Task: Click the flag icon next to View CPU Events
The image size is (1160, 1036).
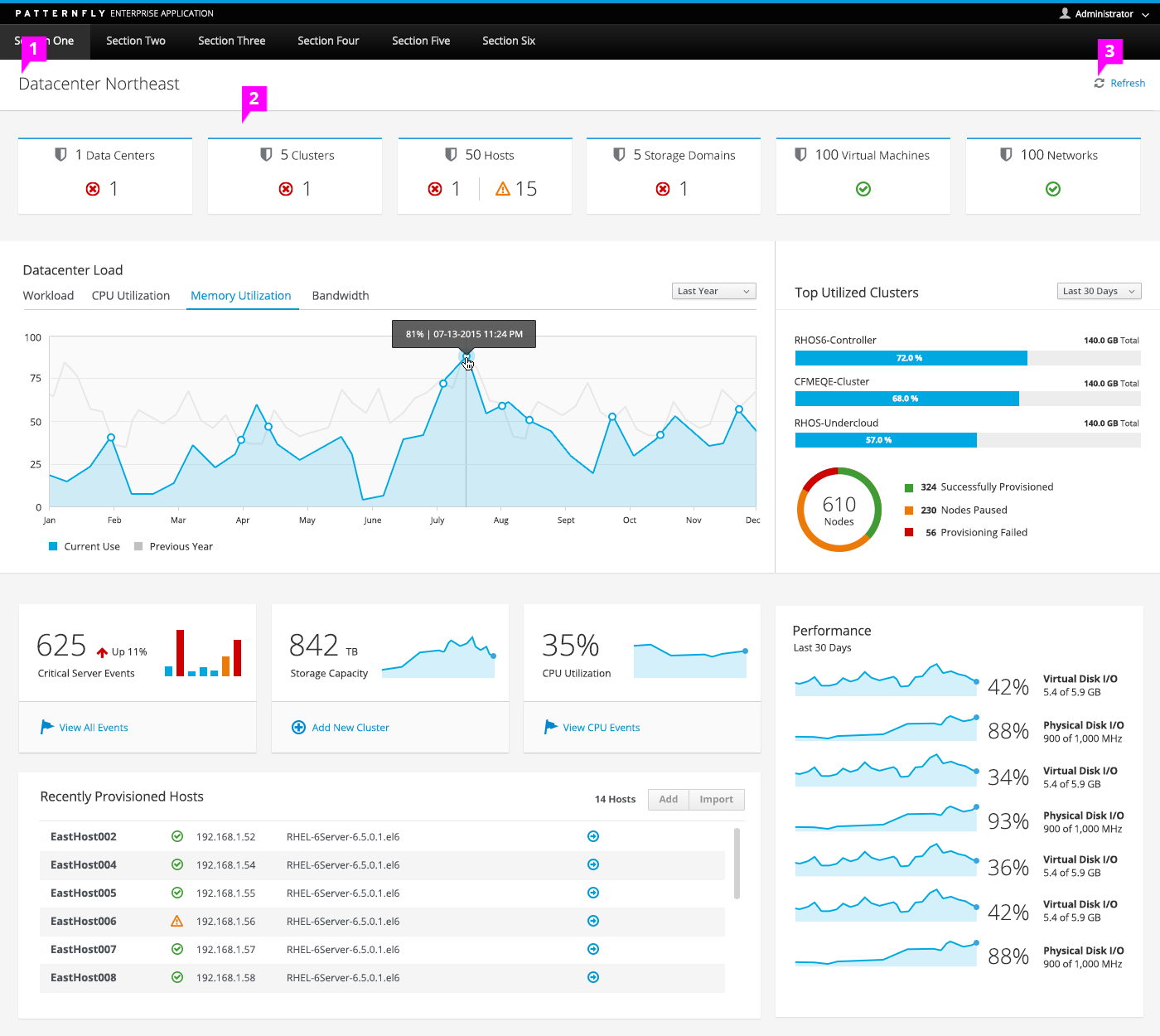Action: [551, 727]
